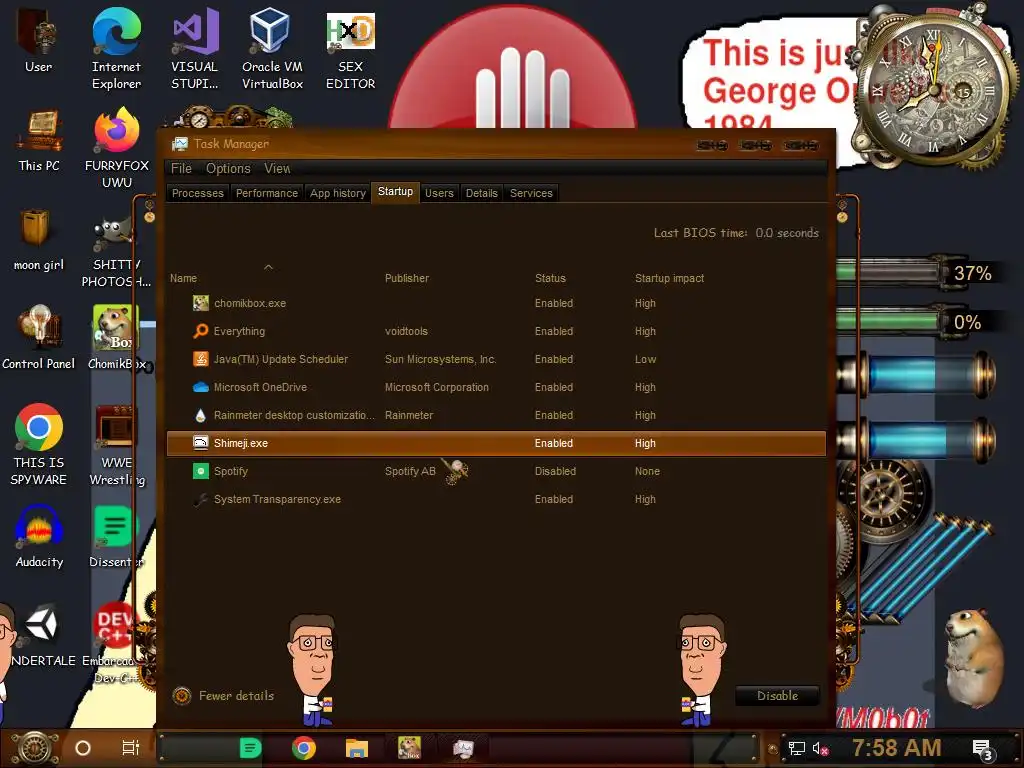Select the System Transparency.exe row
Viewport: 1024px width, 768px height.
[x=496, y=499]
